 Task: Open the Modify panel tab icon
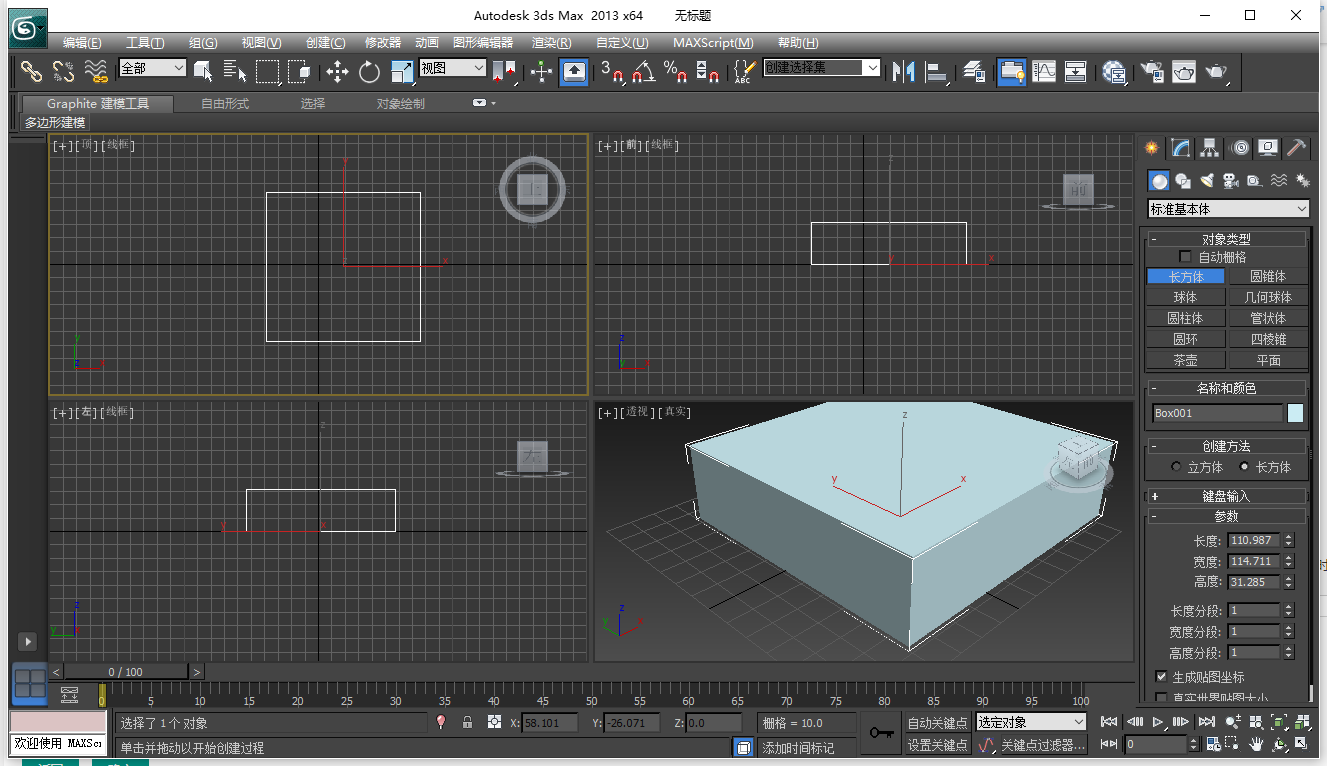pyautogui.click(x=1181, y=148)
